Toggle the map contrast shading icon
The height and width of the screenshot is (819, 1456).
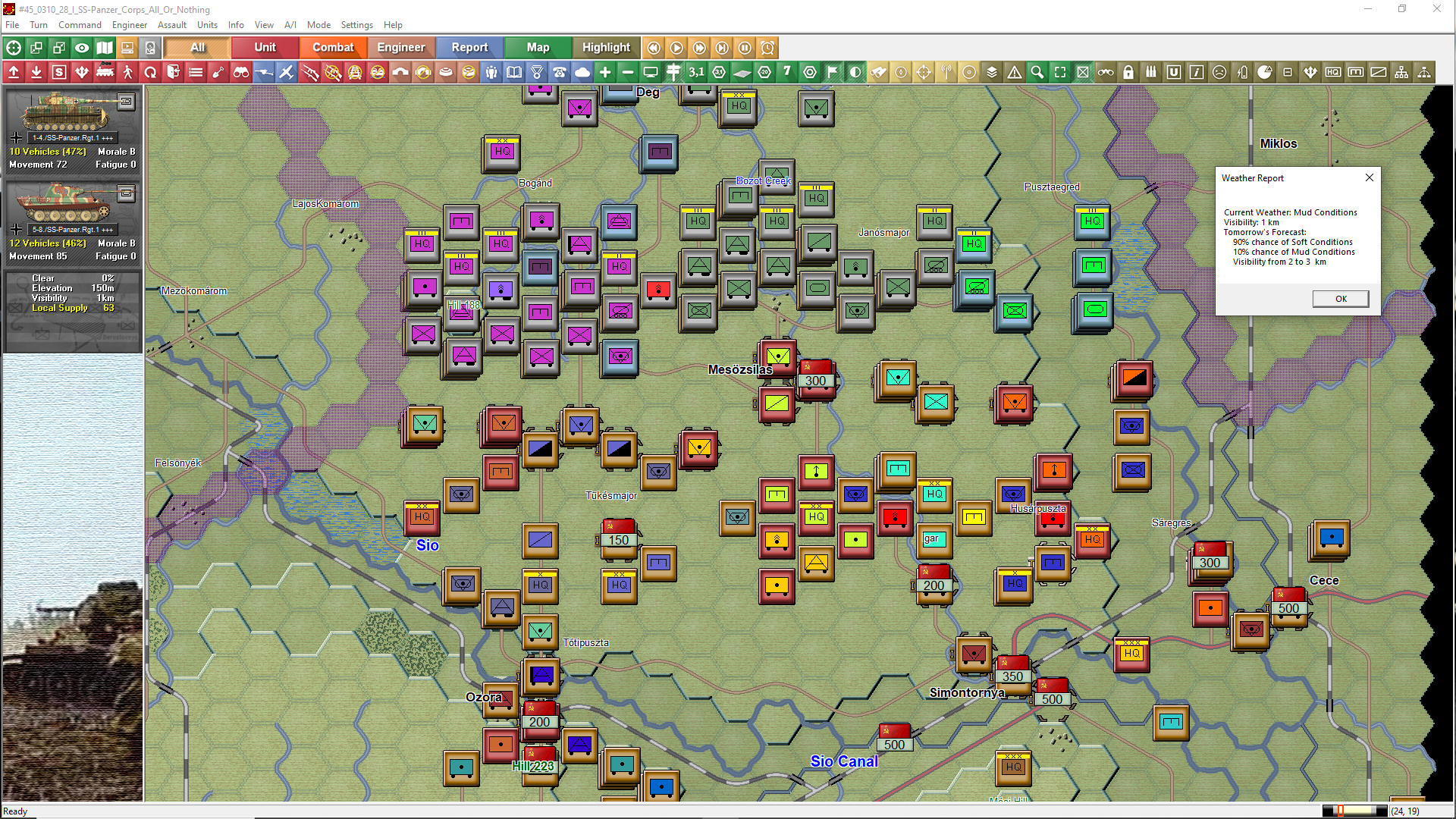coord(855,72)
